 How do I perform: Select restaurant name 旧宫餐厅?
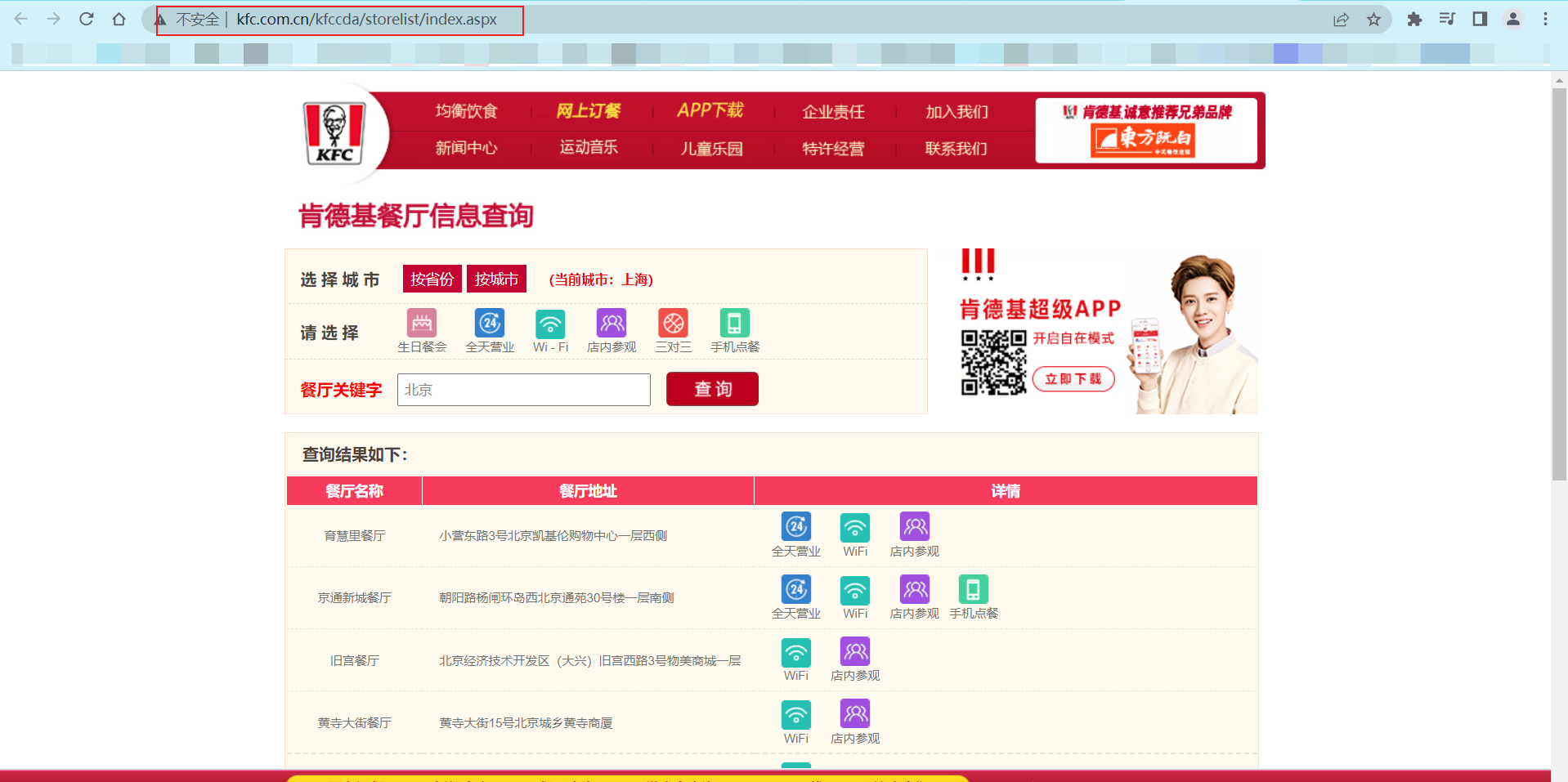point(355,661)
